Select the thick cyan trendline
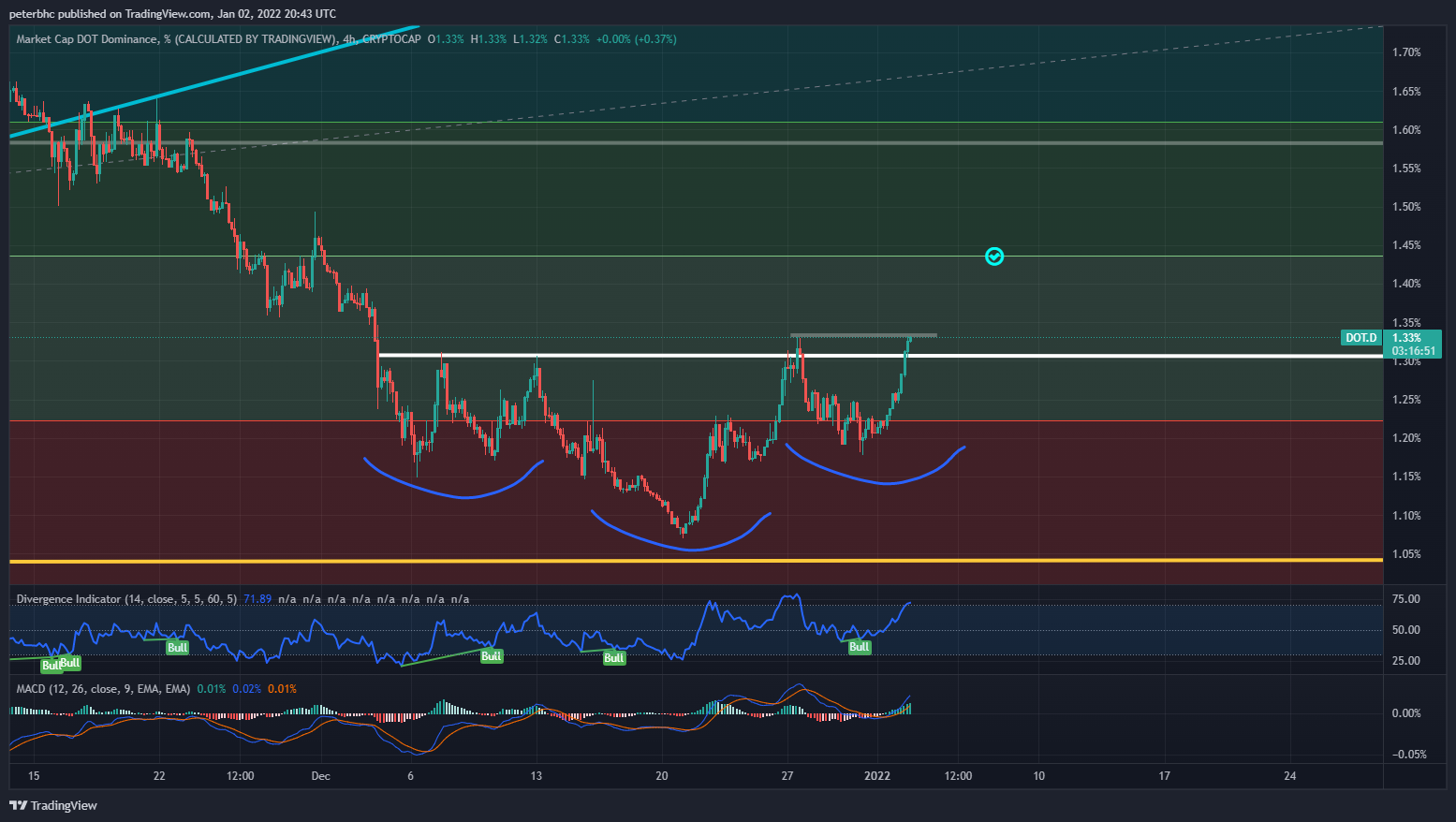 coord(215,81)
